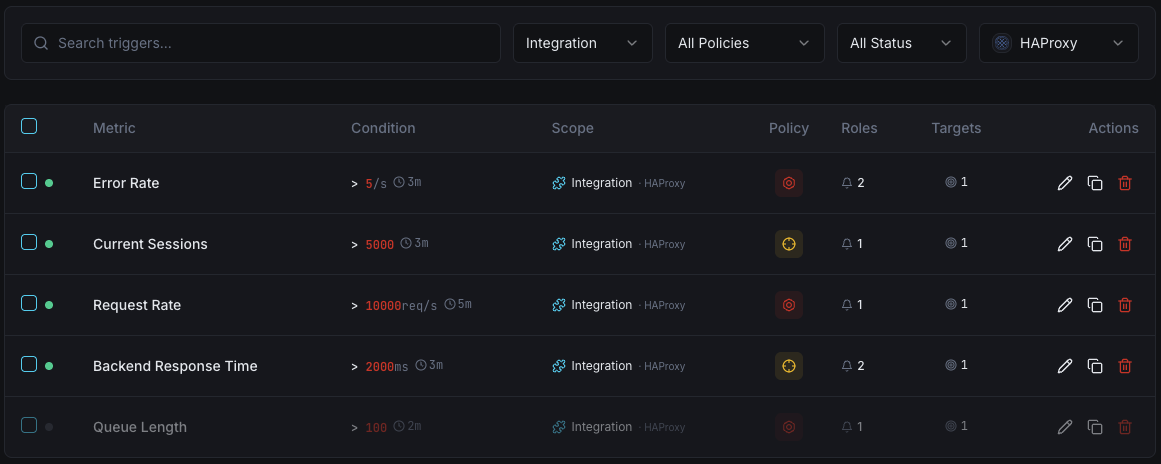Delete the Backend Response Time trigger
This screenshot has width=1161, height=464.
click(x=1125, y=366)
